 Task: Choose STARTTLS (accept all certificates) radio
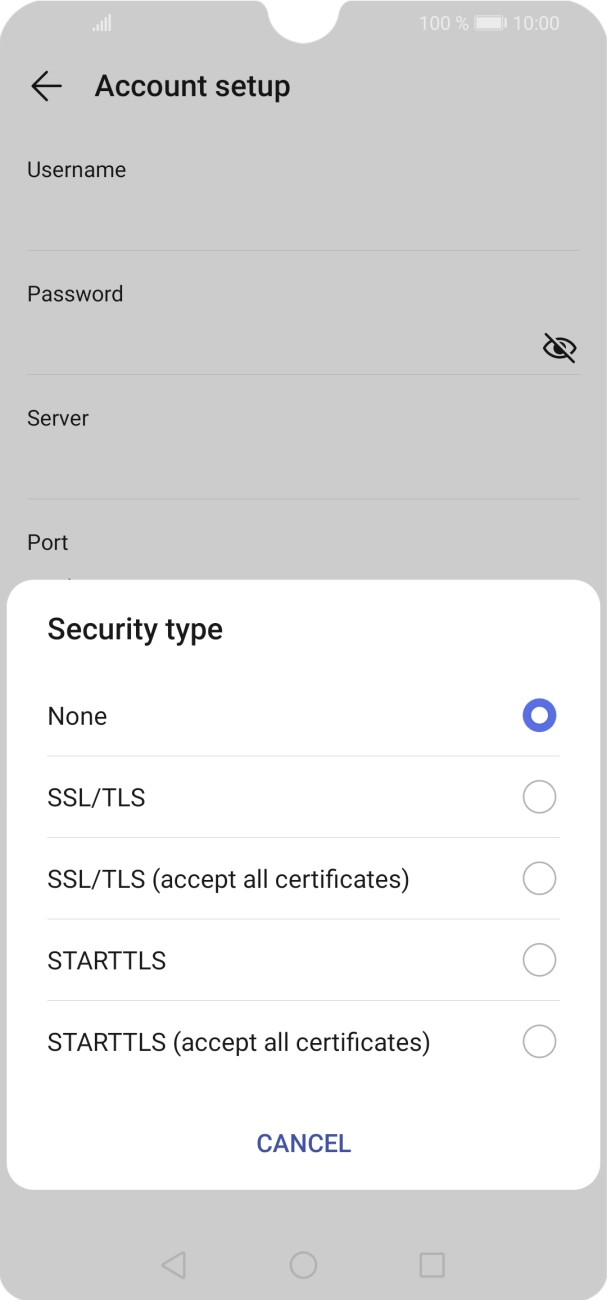(539, 1042)
